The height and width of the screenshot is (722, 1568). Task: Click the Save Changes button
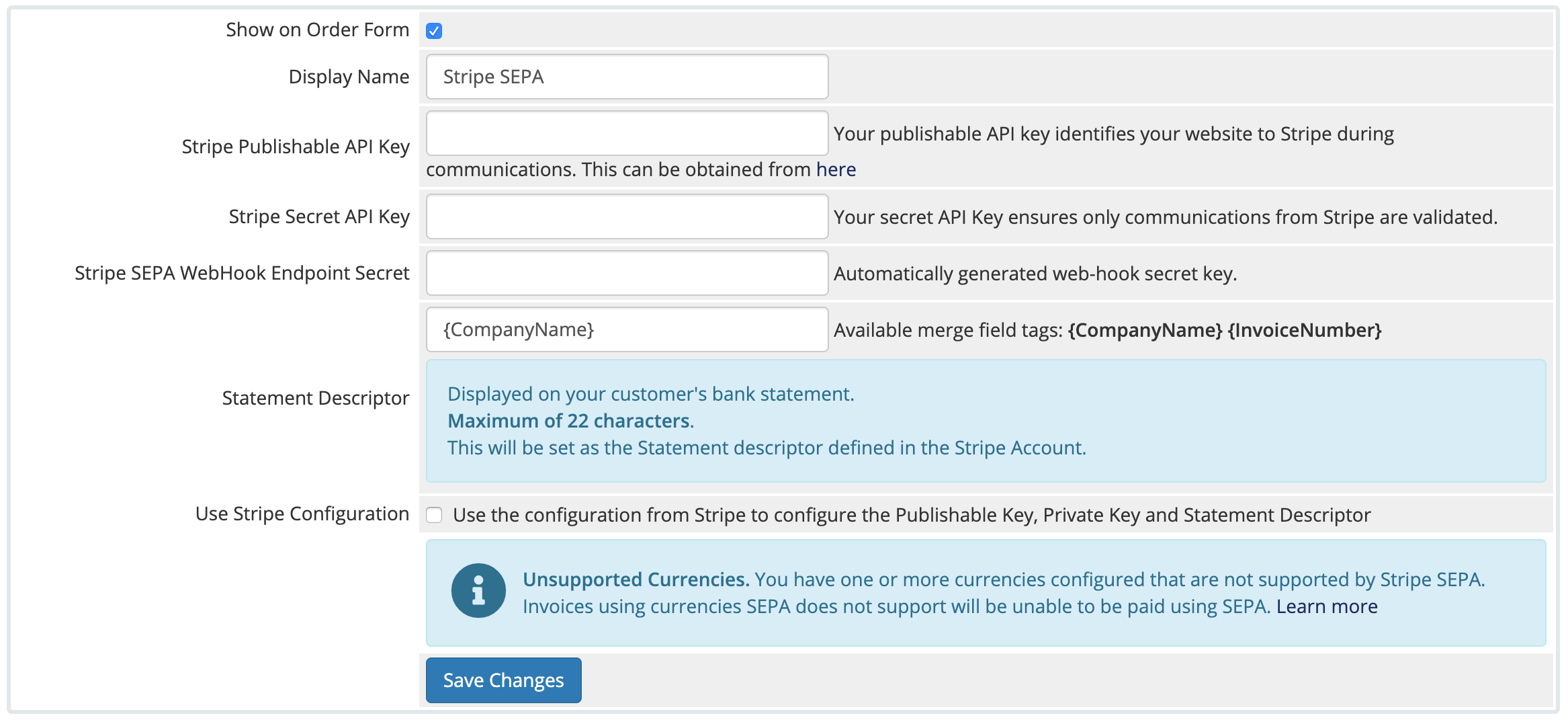(503, 680)
